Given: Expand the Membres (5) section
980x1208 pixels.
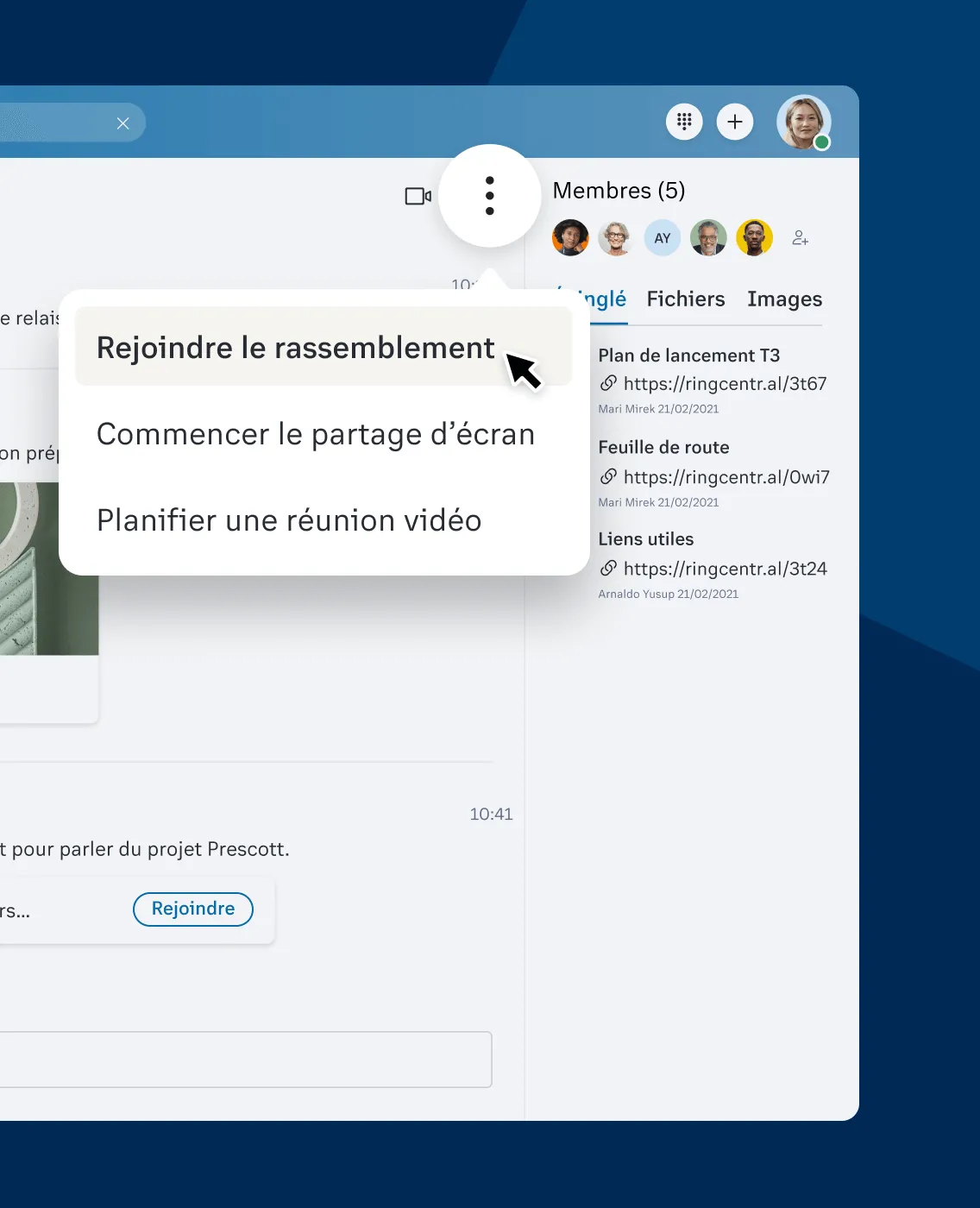Looking at the screenshot, I should tap(618, 191).
